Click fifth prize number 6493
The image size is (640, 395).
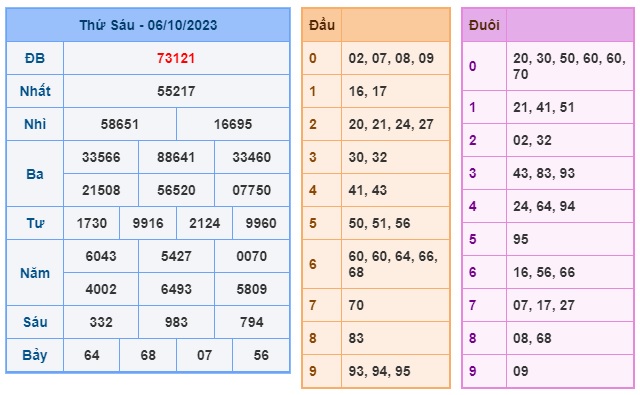(x=176, y=289)
